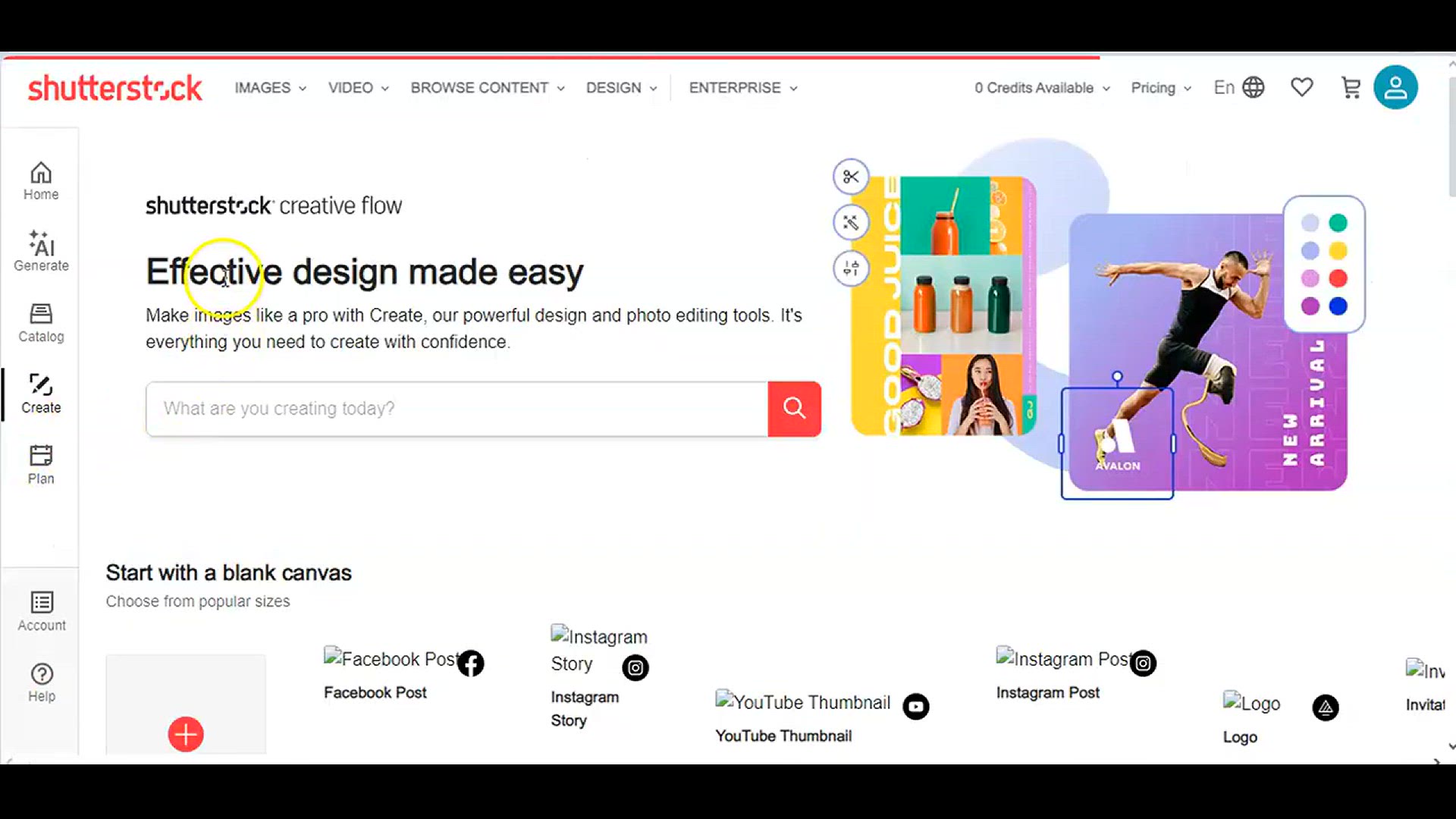The image size is (1456, 819).
Task: Click the scissors crop tool icon
Action: point(851,177)
